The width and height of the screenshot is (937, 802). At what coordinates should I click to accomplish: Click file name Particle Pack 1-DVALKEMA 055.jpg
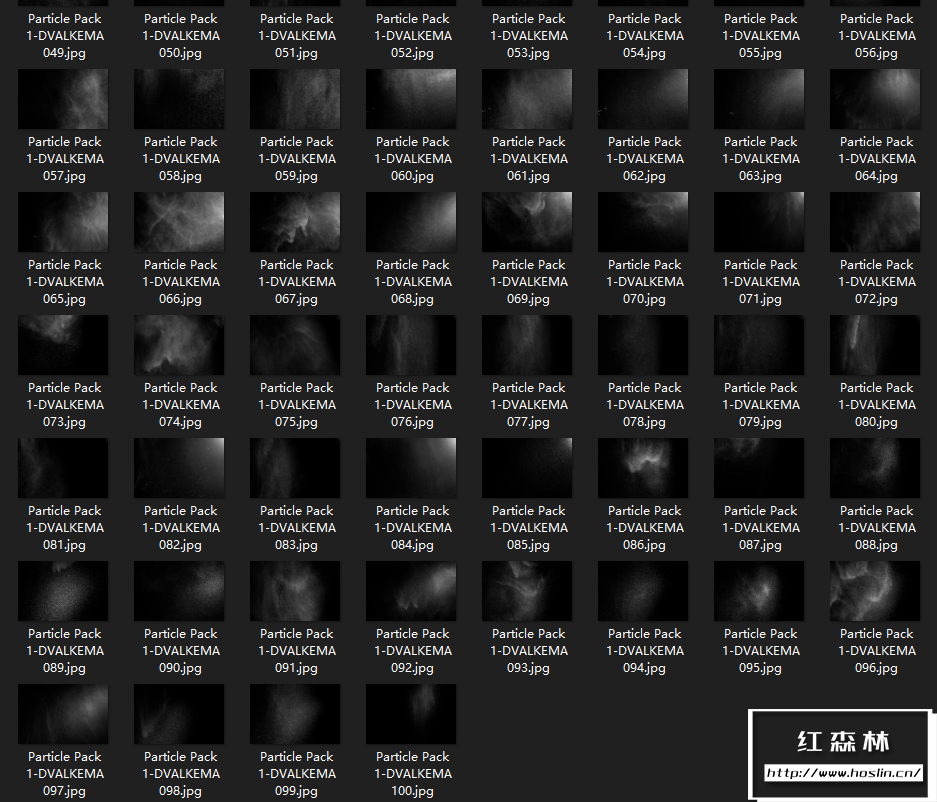(760, 36)
